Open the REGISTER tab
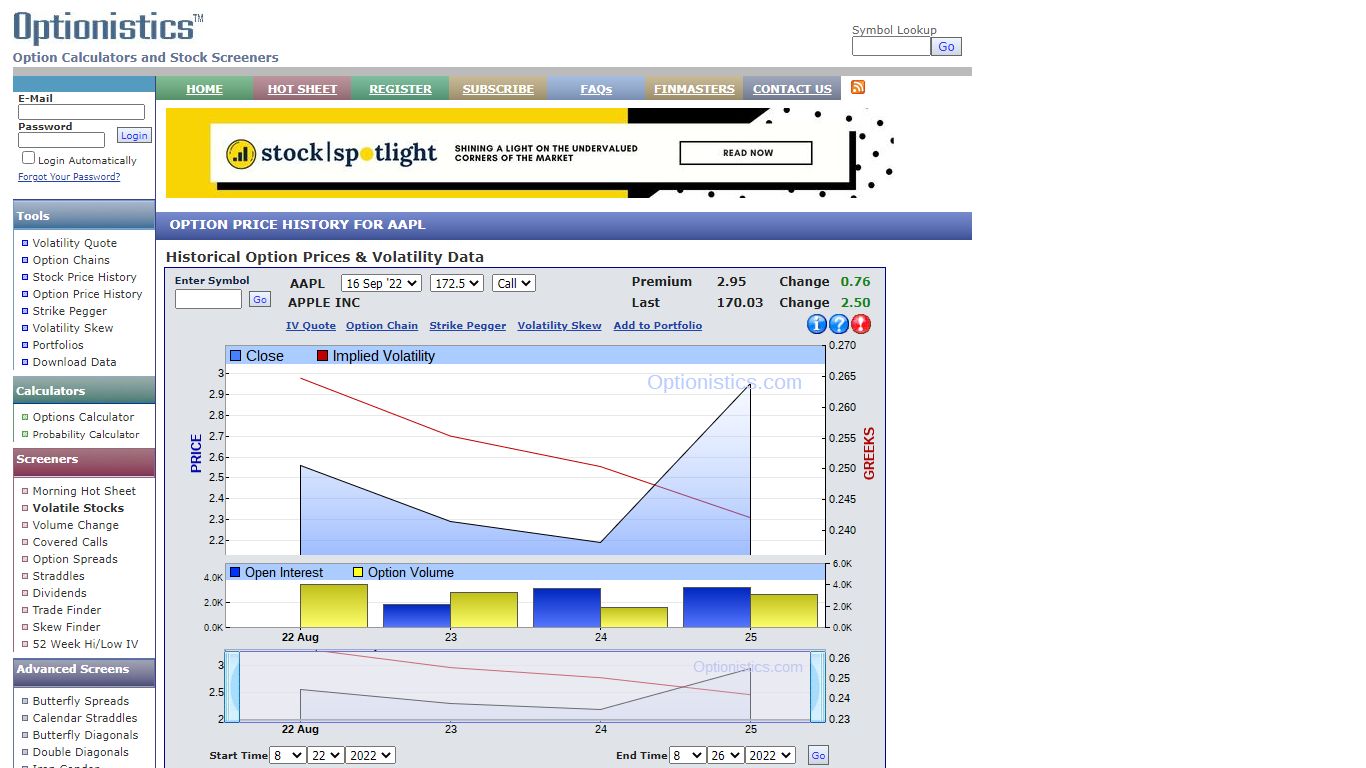The image size is (1366, 768). click(x=400, y=89)
